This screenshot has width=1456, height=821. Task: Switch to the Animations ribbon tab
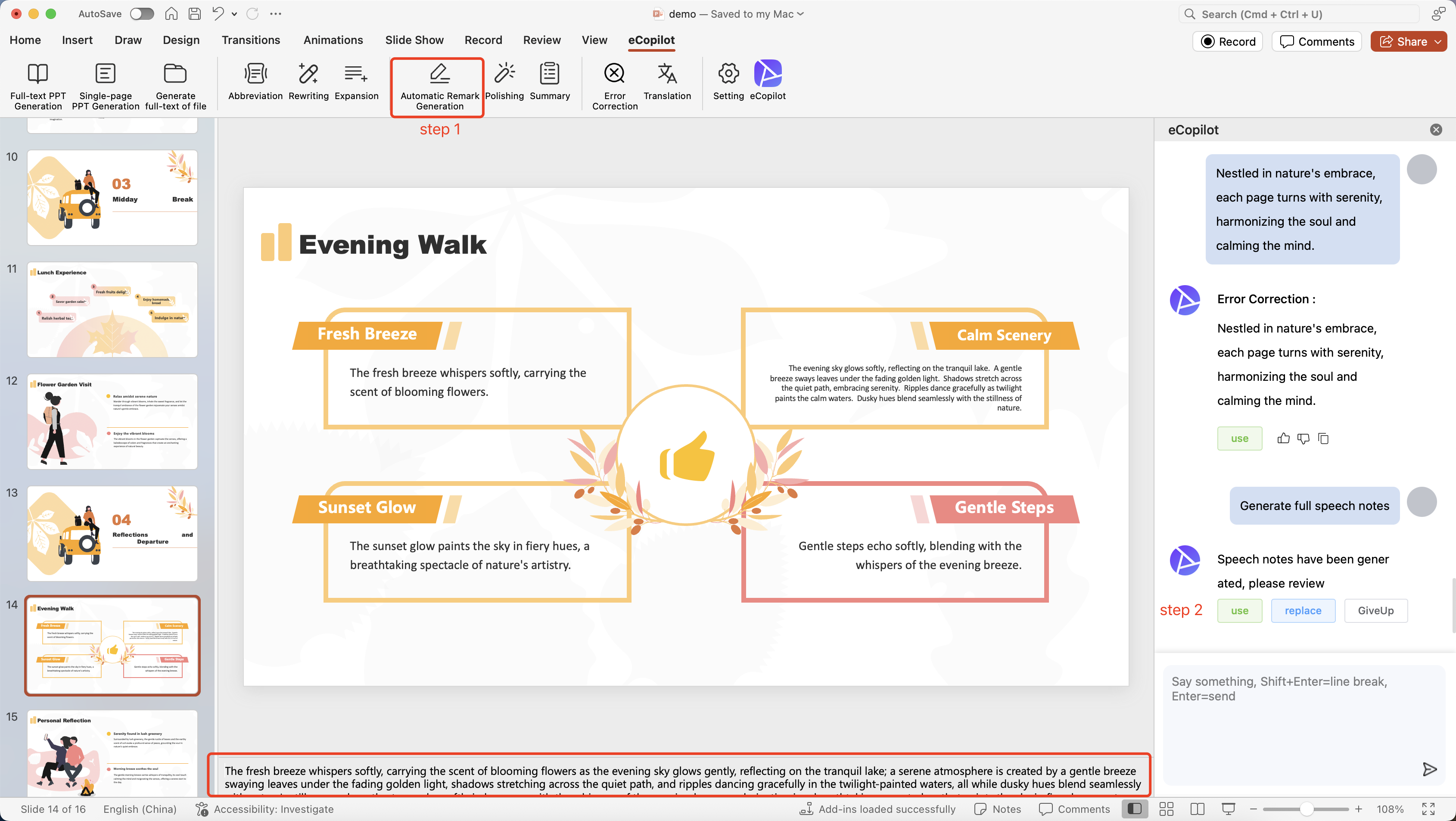[333, 40]
